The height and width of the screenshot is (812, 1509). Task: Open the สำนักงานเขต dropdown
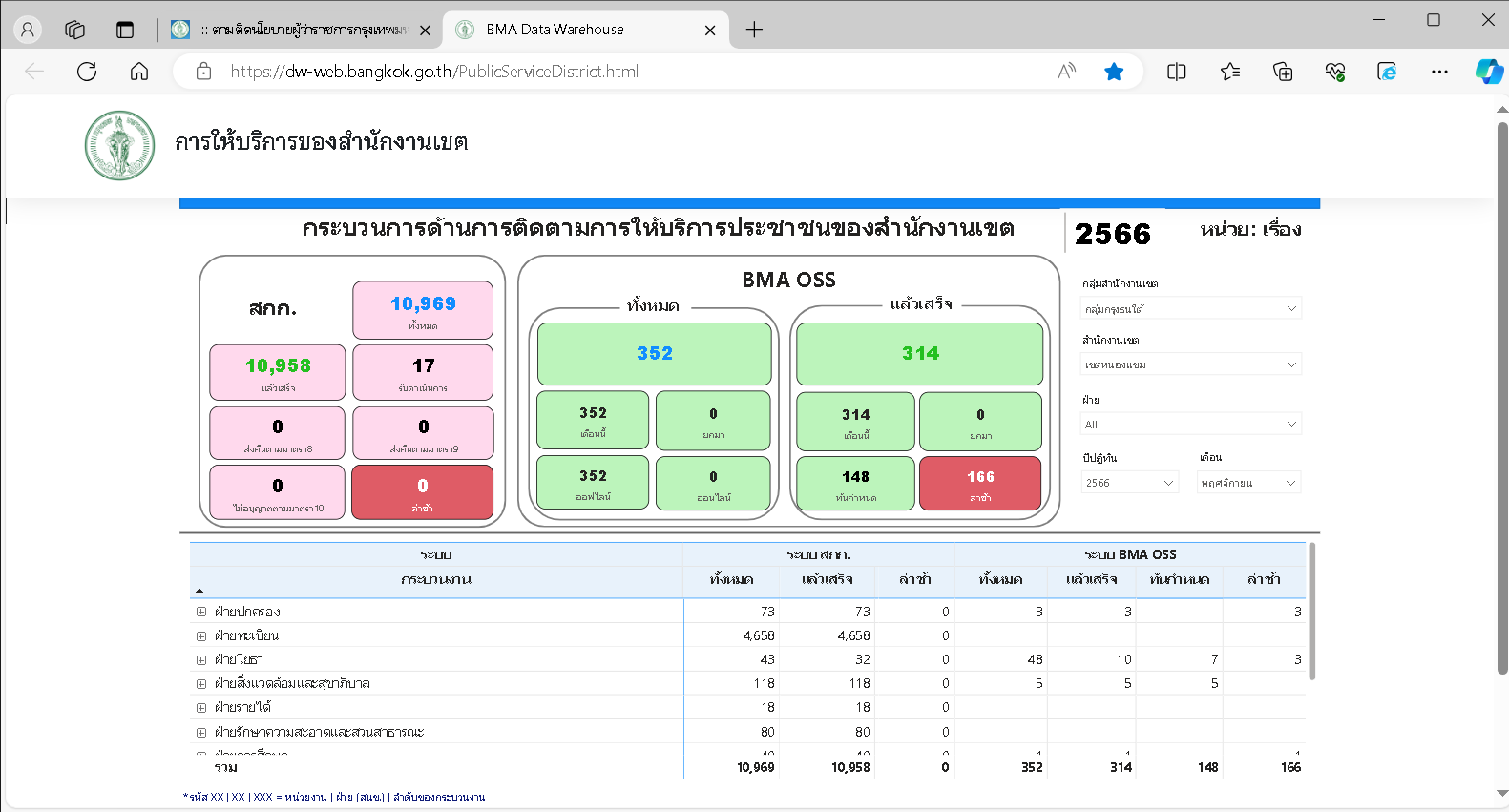pos(1190,364)
